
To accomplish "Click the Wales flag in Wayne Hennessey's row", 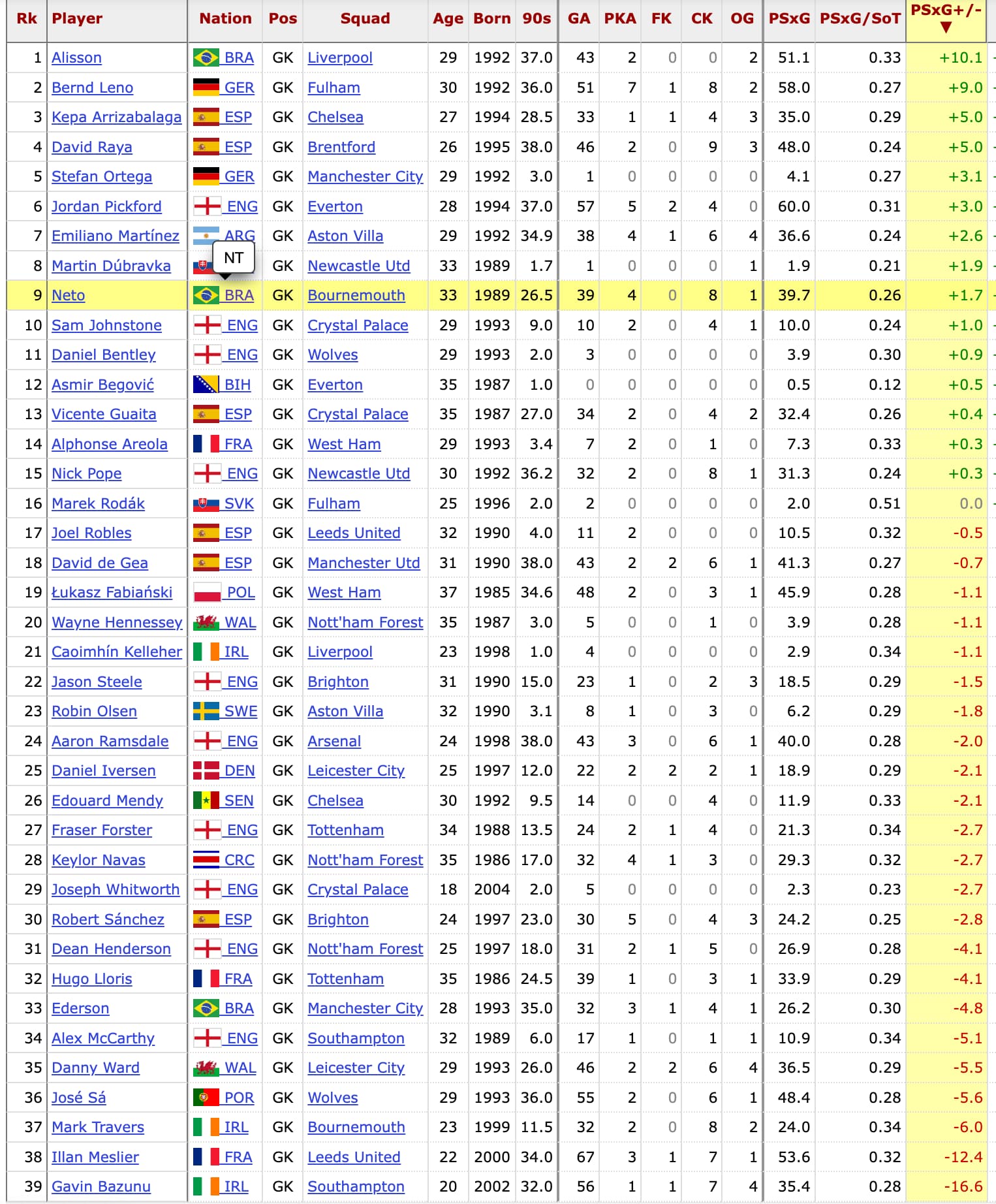I will (206, 622).
